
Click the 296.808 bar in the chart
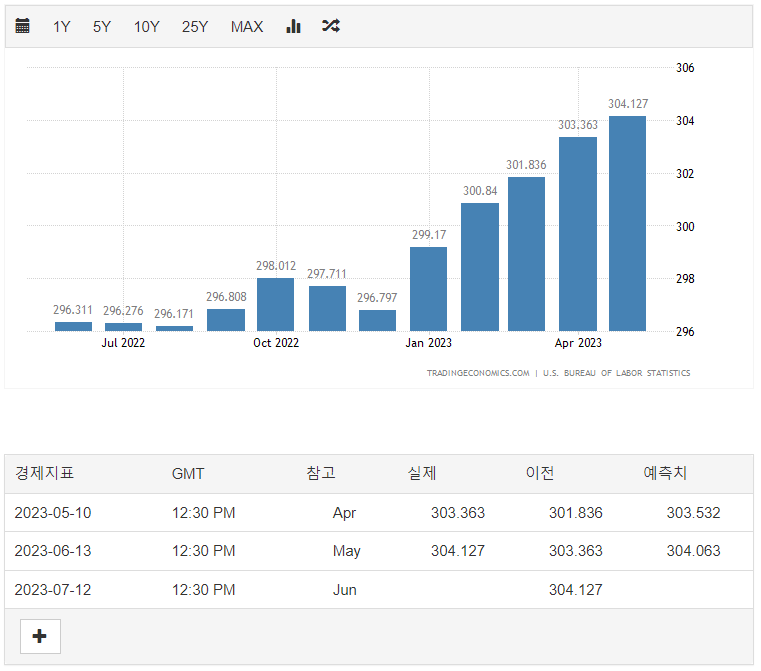[x=226, y=320]
